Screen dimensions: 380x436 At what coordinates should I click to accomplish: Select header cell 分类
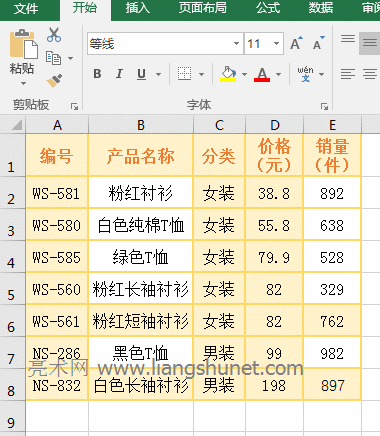pyautogui.click(x=219, y=156)
